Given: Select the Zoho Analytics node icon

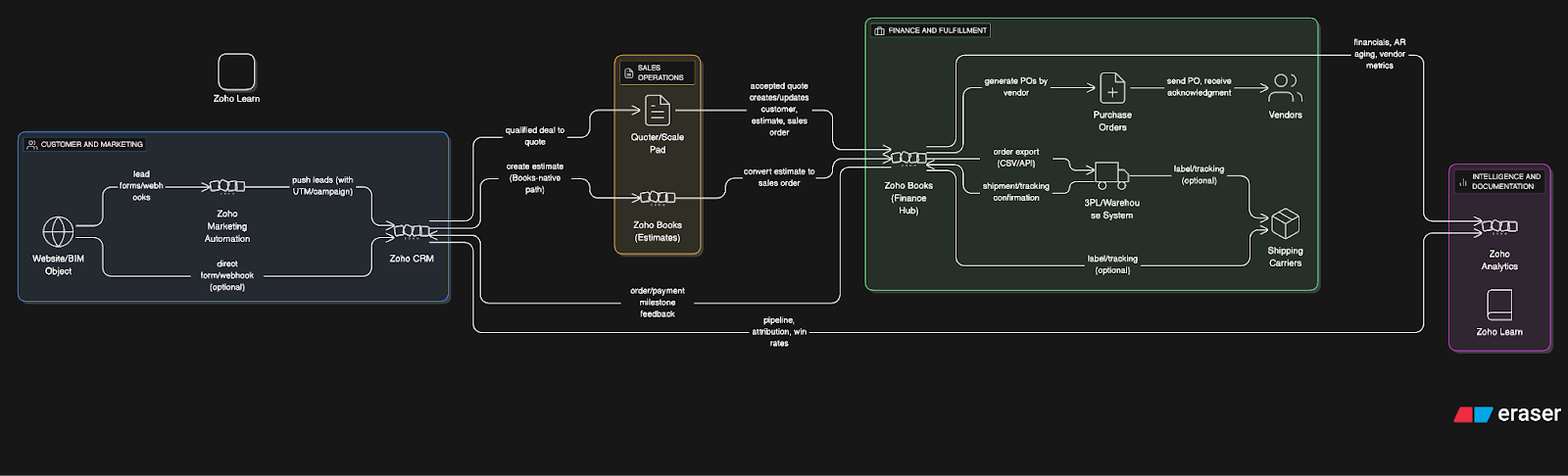Looking at the screenshot, I should point(1499,226).
